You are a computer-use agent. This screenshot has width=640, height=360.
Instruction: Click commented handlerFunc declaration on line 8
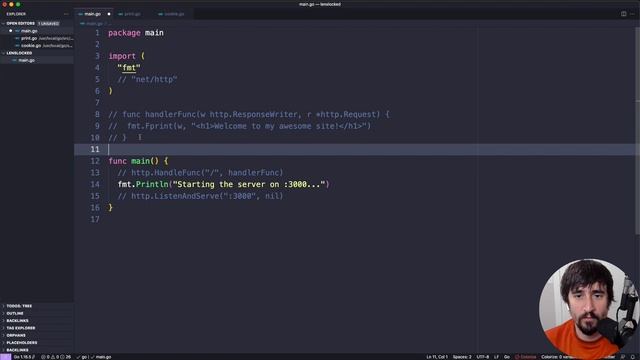click(x=249, y=115)
